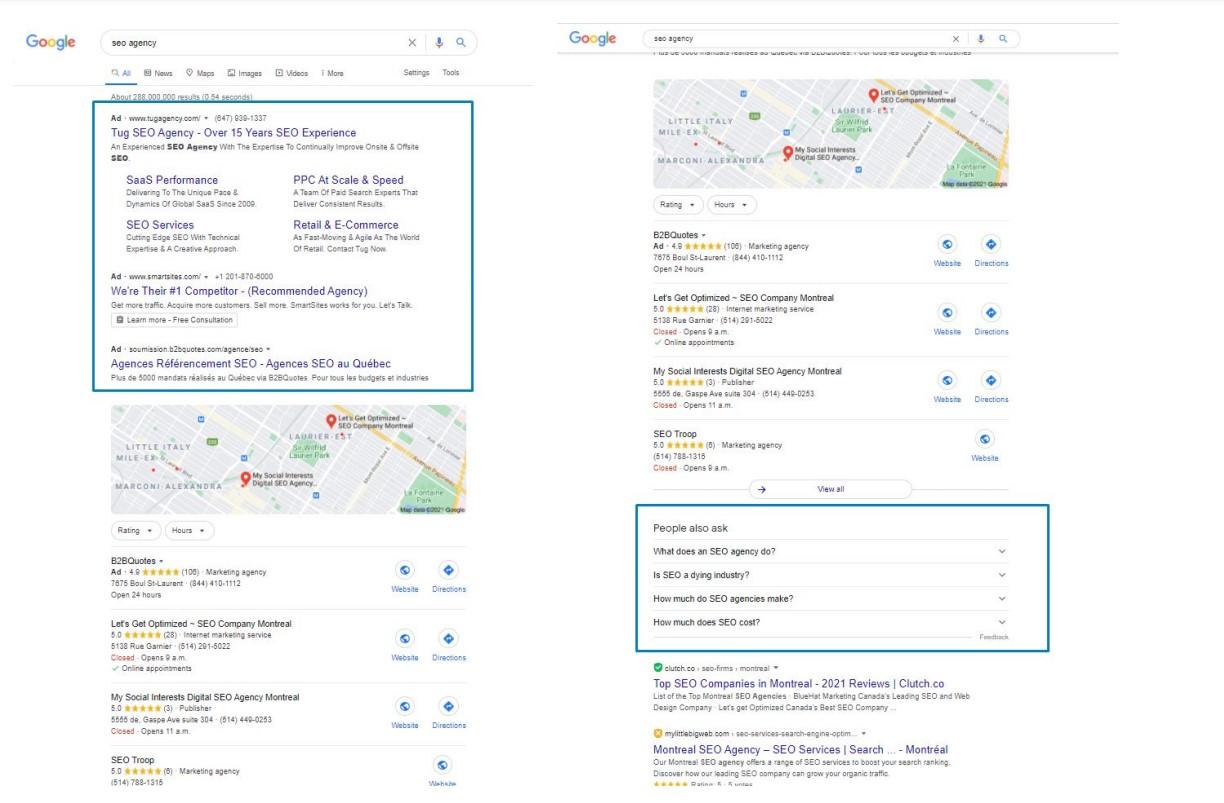
Task: Expand "What does an SEO agency do?"
Action: point(830,551)
